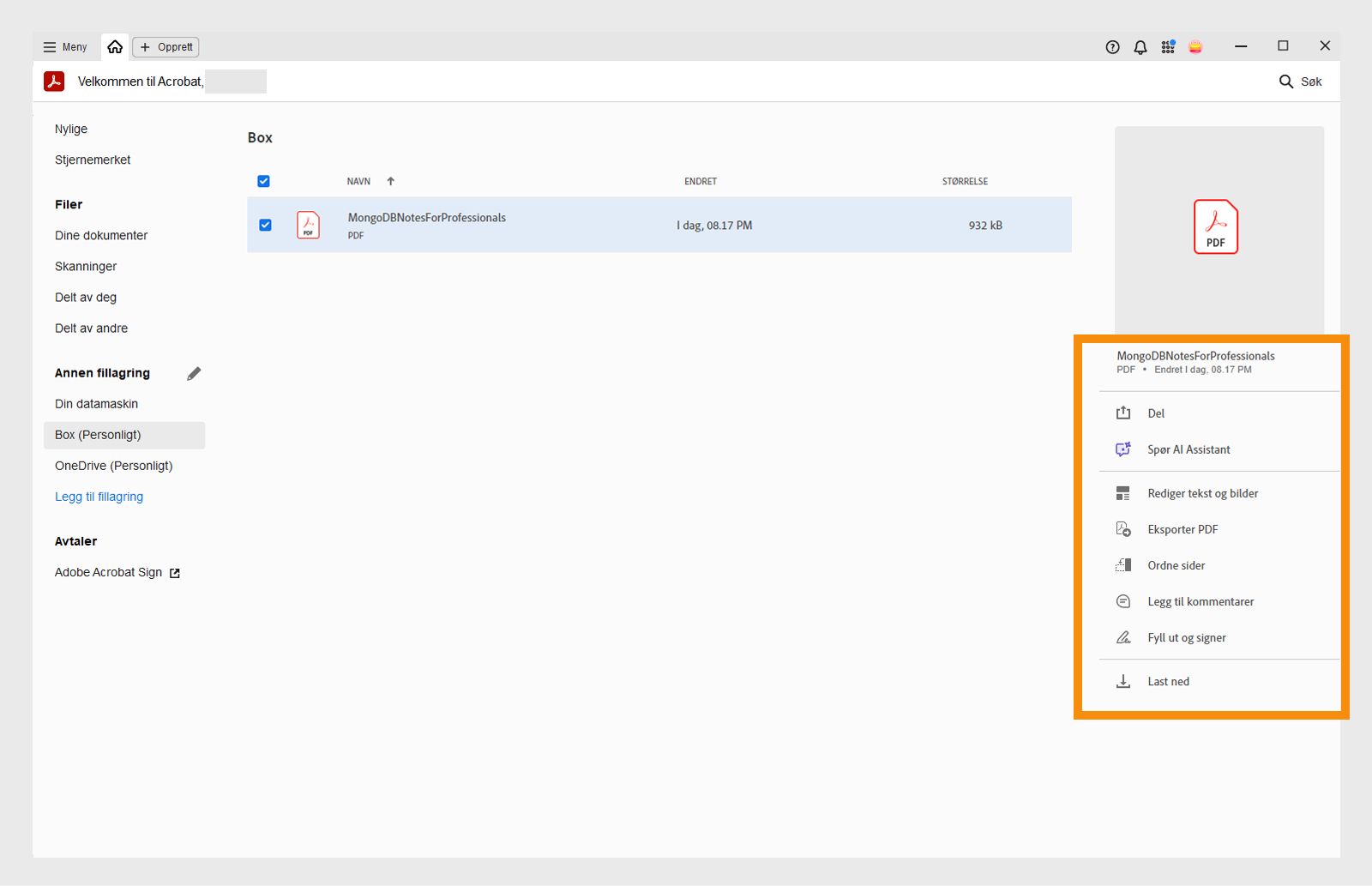Toggle sort order arrow next to NAVN

[391, 181]
